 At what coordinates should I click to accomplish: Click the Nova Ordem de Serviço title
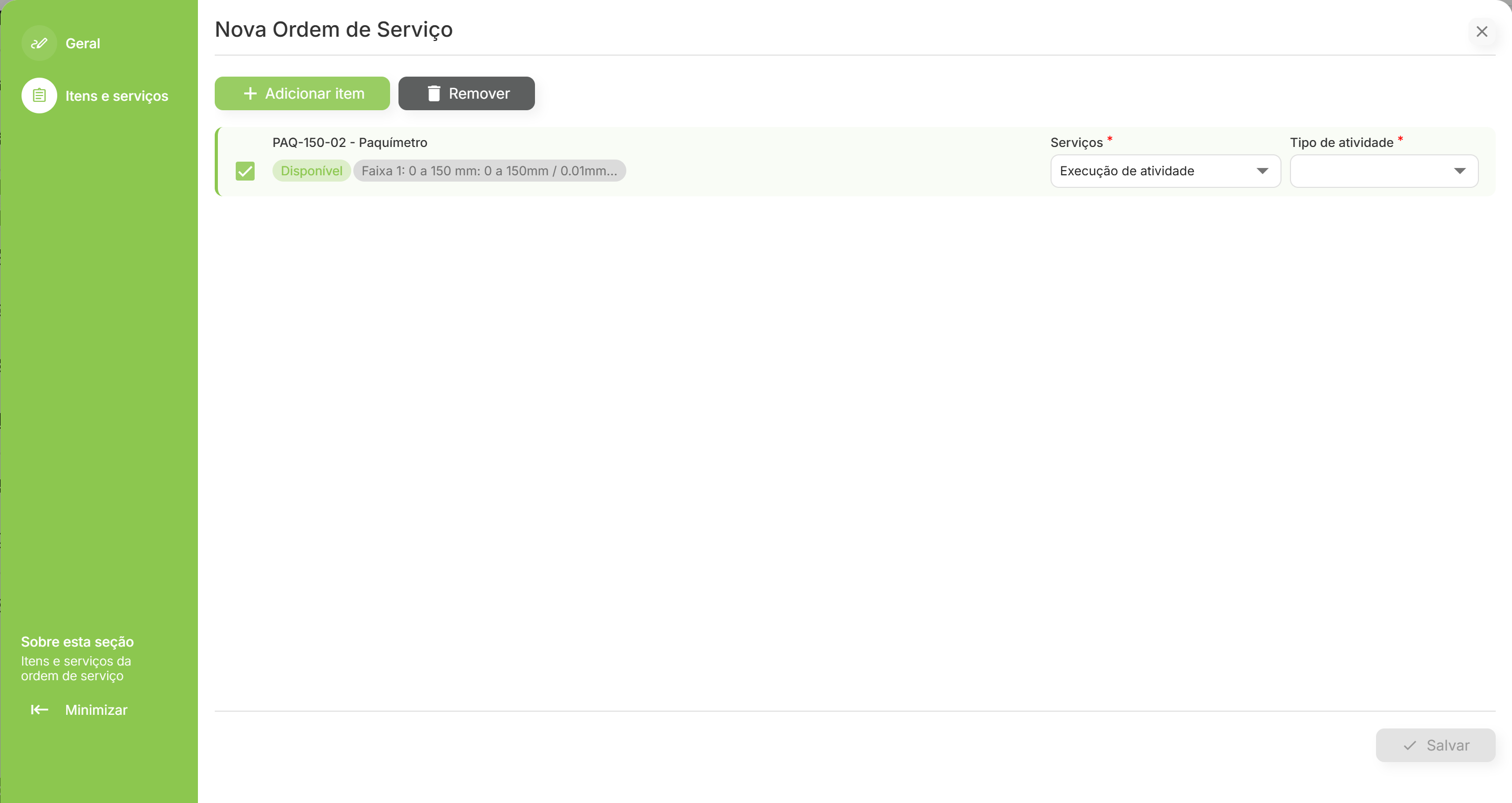pos(333,29)
